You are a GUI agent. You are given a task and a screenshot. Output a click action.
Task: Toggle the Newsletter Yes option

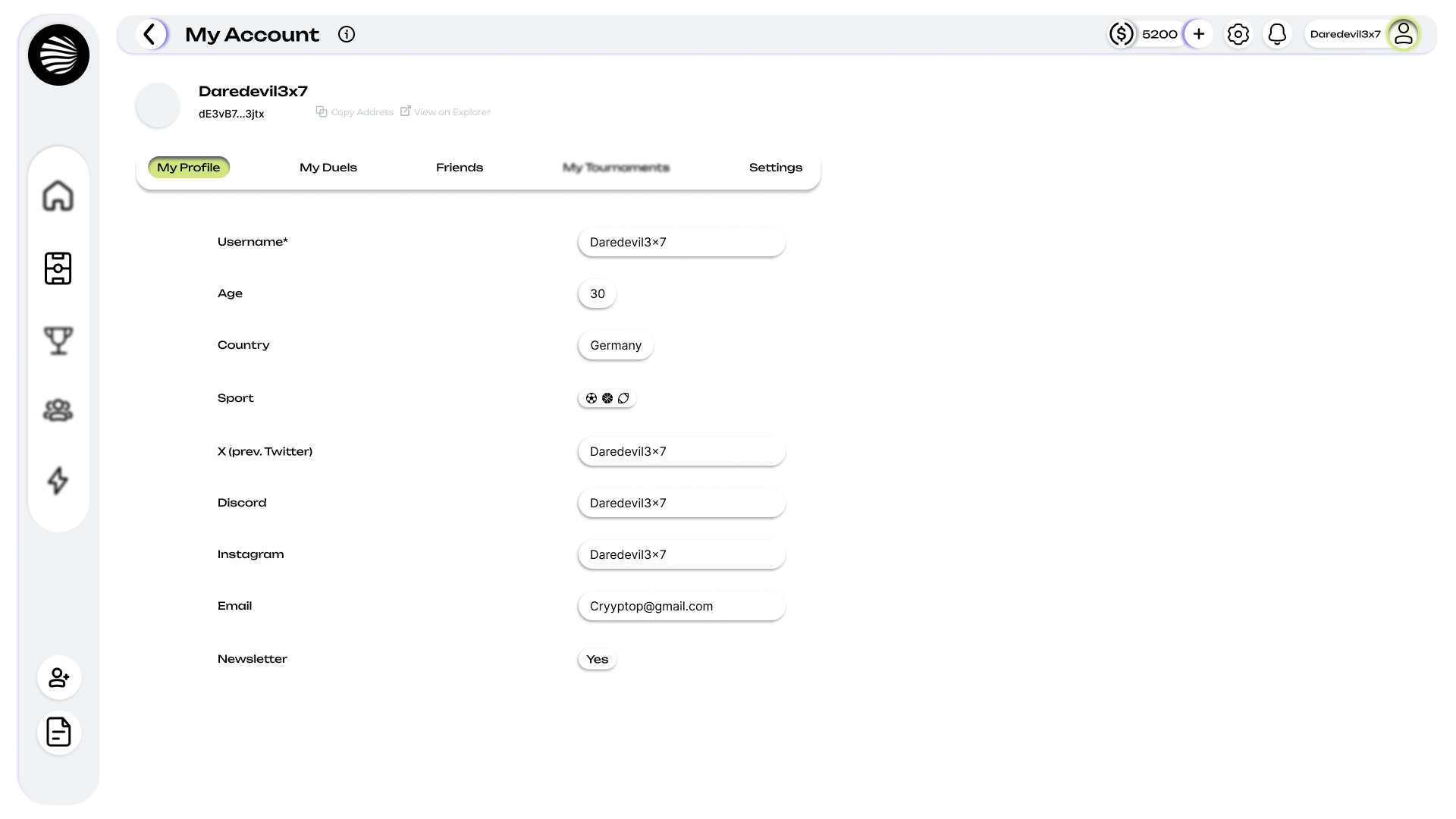pos(597,660)
